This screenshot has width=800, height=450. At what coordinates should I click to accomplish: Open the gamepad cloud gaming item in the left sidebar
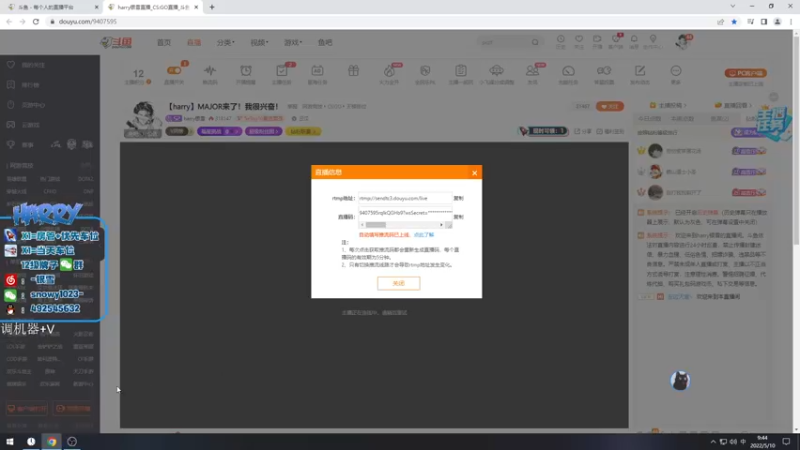pyautogui.click(x=23, y=124)
